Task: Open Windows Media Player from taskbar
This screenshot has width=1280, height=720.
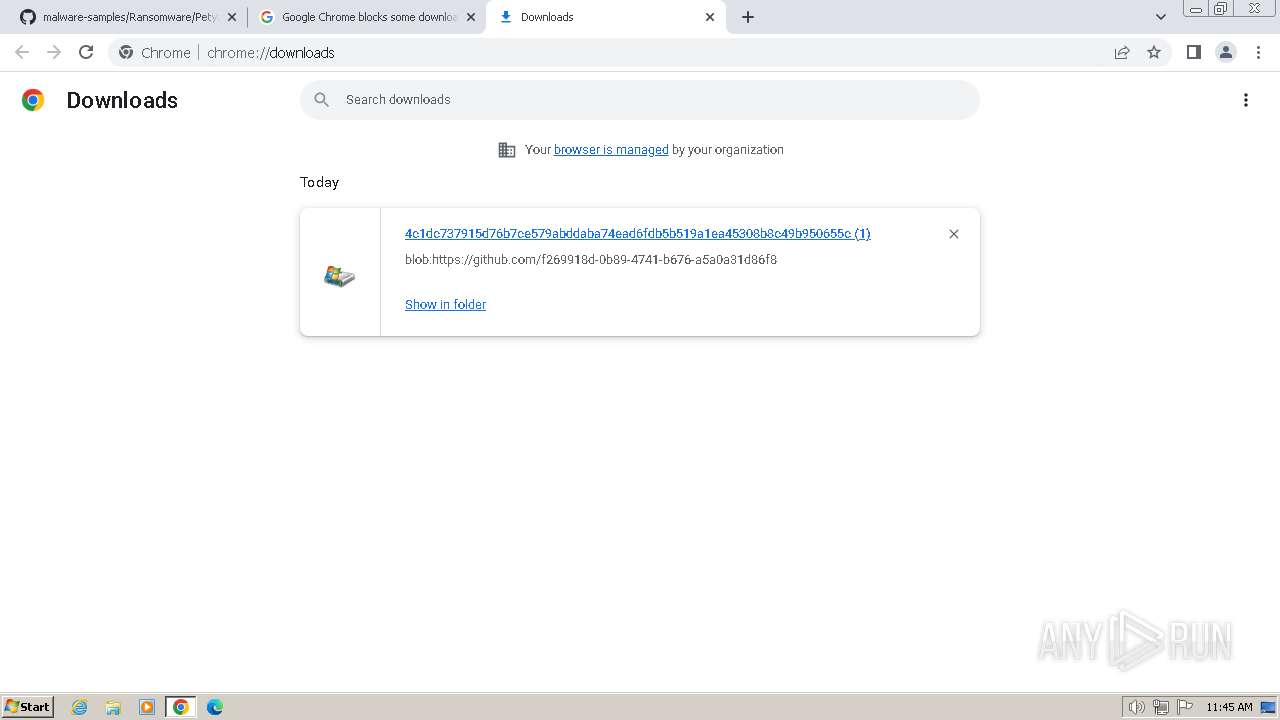Action: [147, 707]
